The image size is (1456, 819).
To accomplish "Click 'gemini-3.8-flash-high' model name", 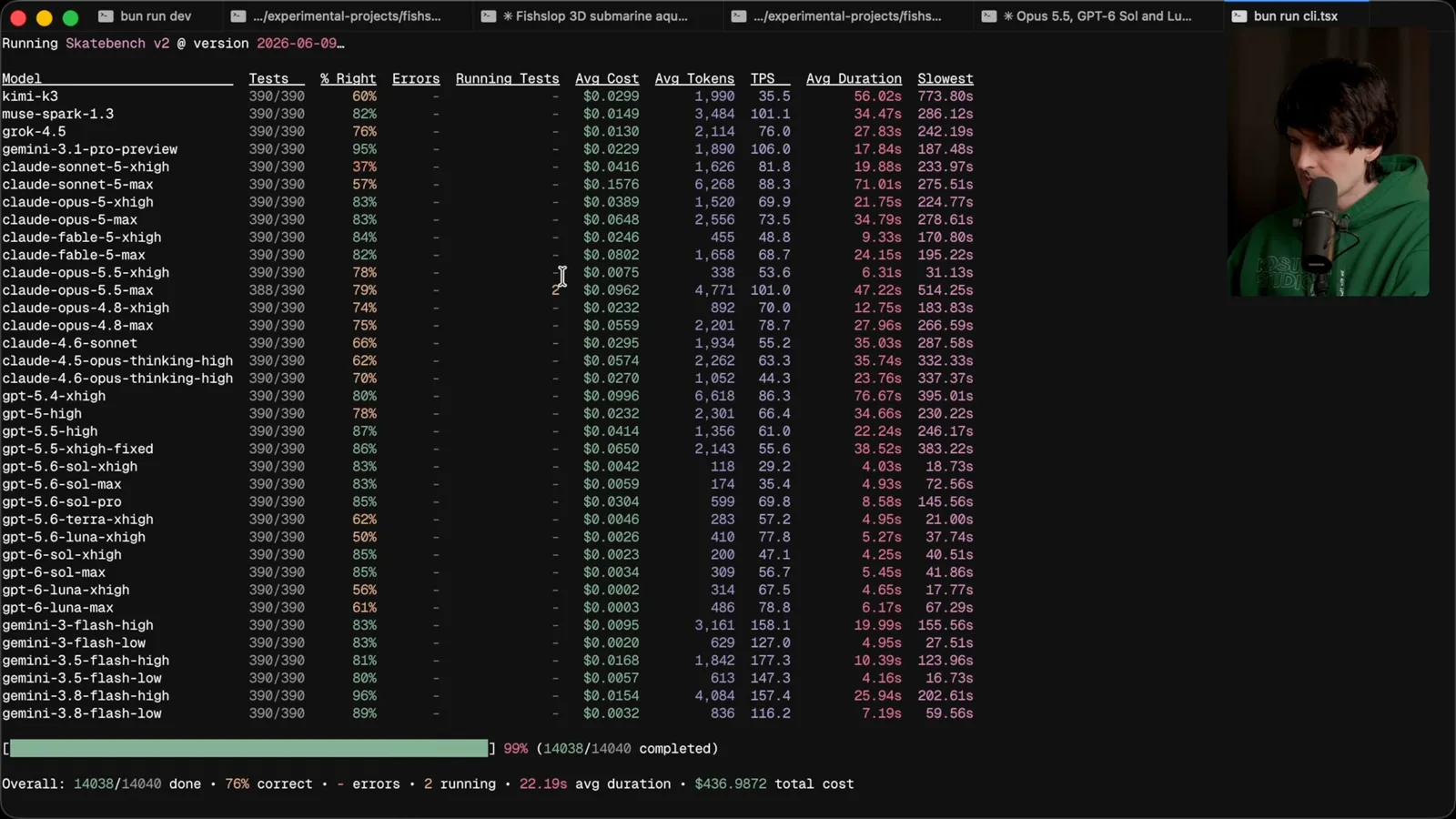I will 86,696.
